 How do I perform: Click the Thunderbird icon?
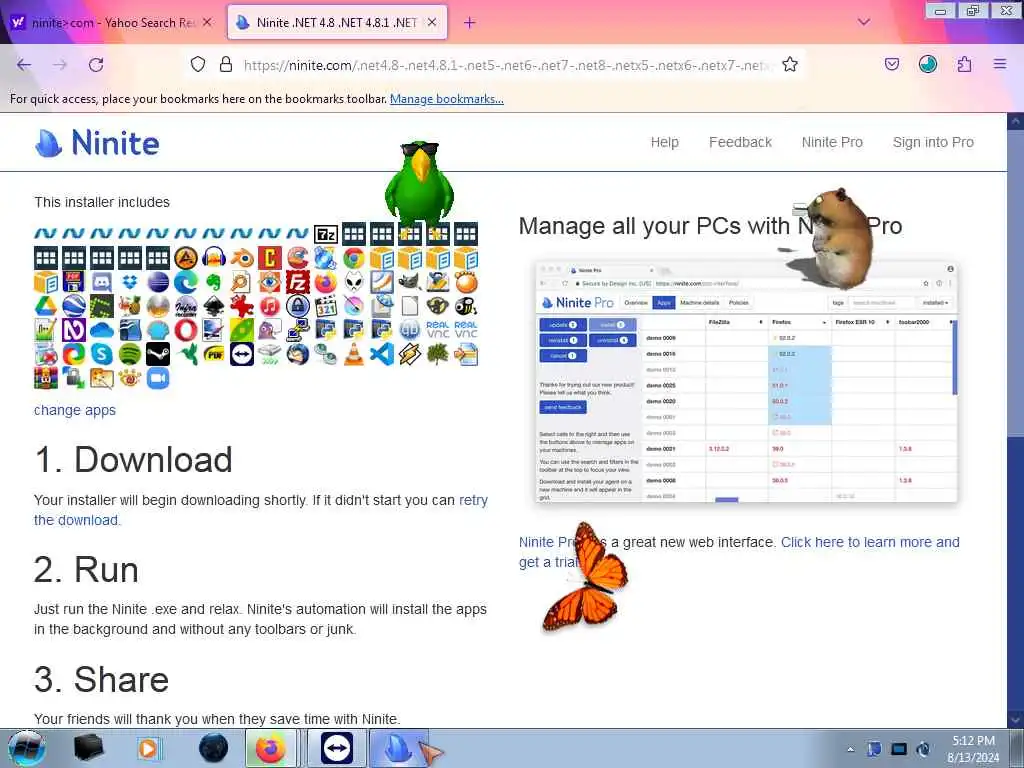tap(298, 354)
